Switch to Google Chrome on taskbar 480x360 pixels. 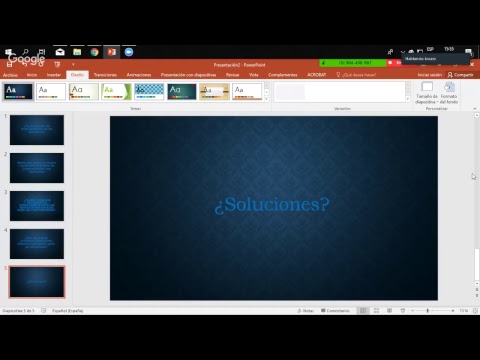click(x=95, y=52)
